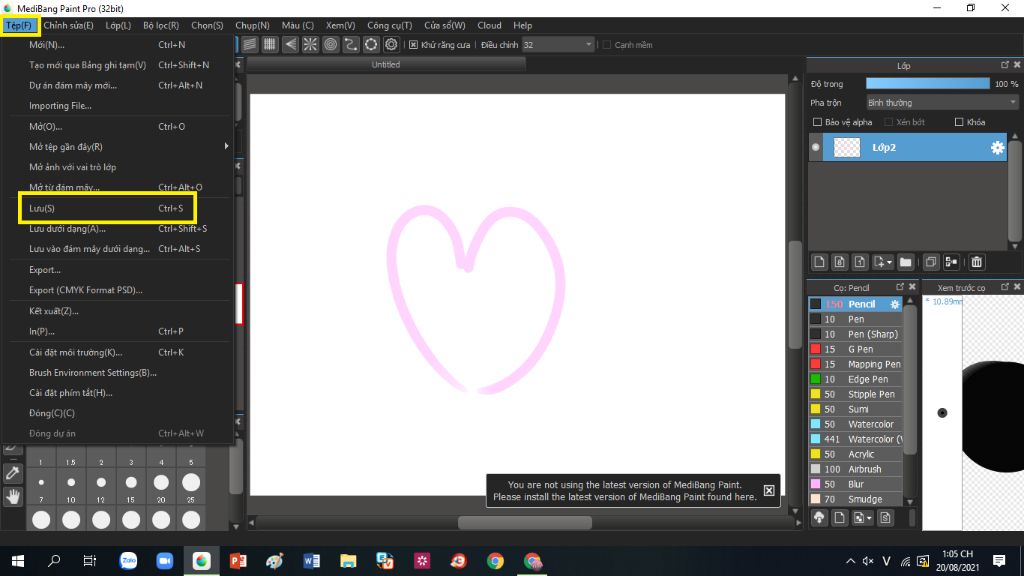
Task: Download cloud brush icon
Action: click(x=819, y=518)
